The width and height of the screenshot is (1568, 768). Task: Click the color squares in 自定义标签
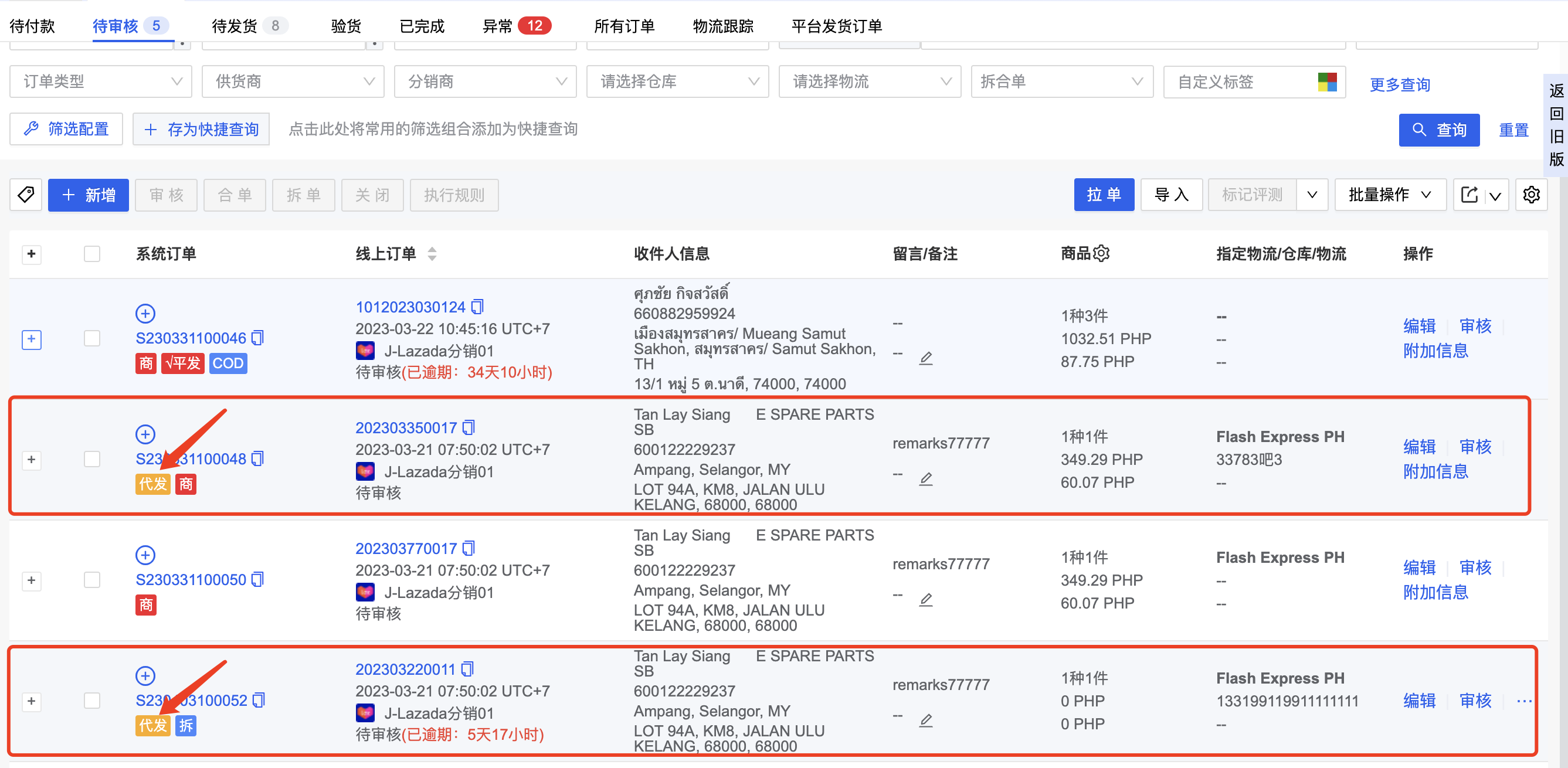1327,81
